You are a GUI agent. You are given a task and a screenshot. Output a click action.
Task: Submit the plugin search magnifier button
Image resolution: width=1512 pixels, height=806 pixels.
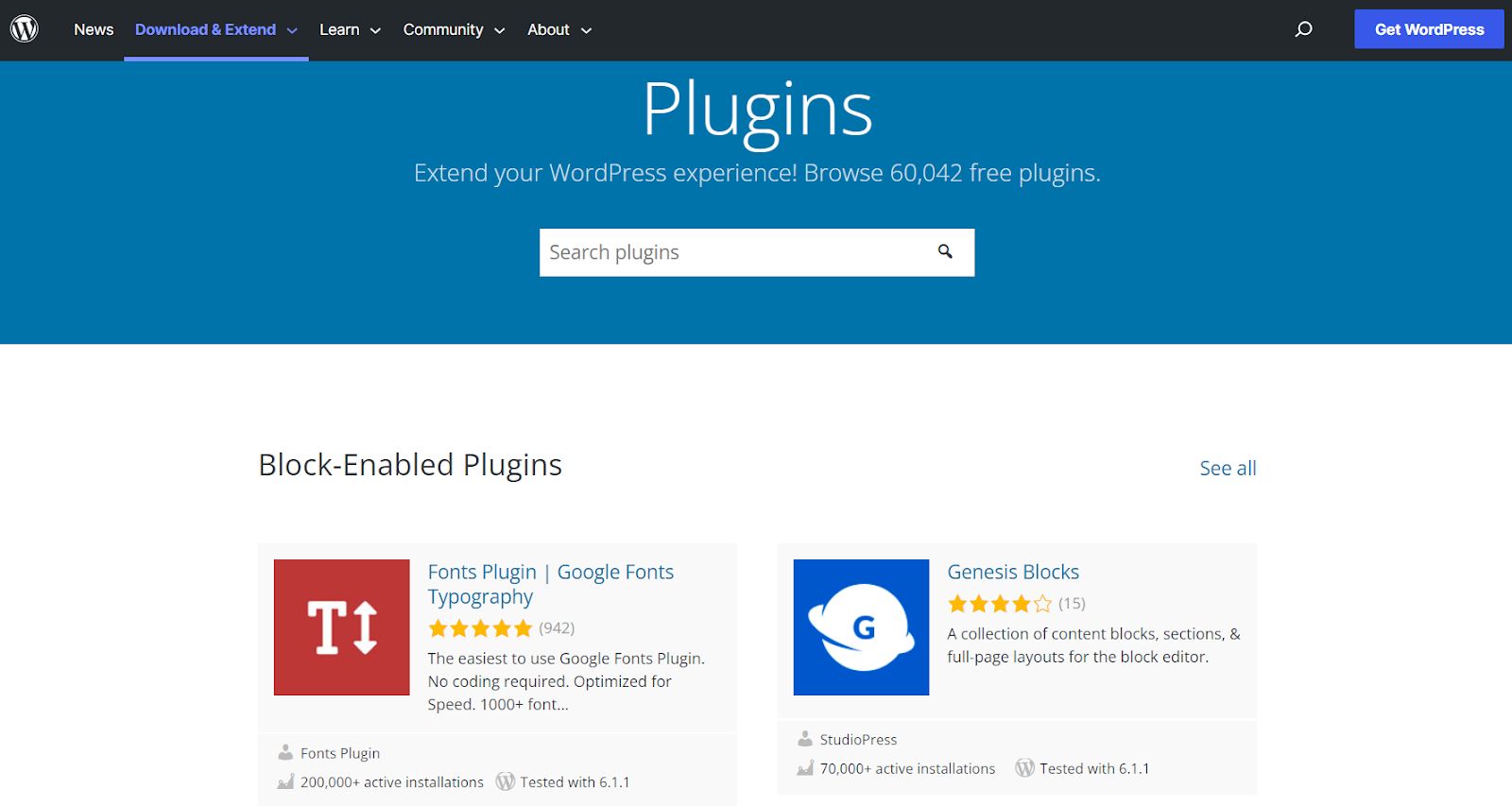click(x=945, y=251)
